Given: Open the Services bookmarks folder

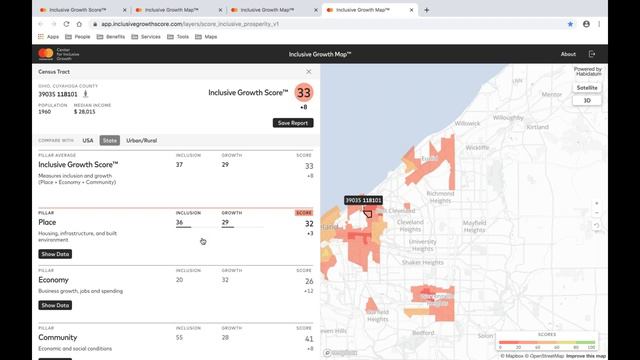Looking at the screenshot, I should pos(146,37).
